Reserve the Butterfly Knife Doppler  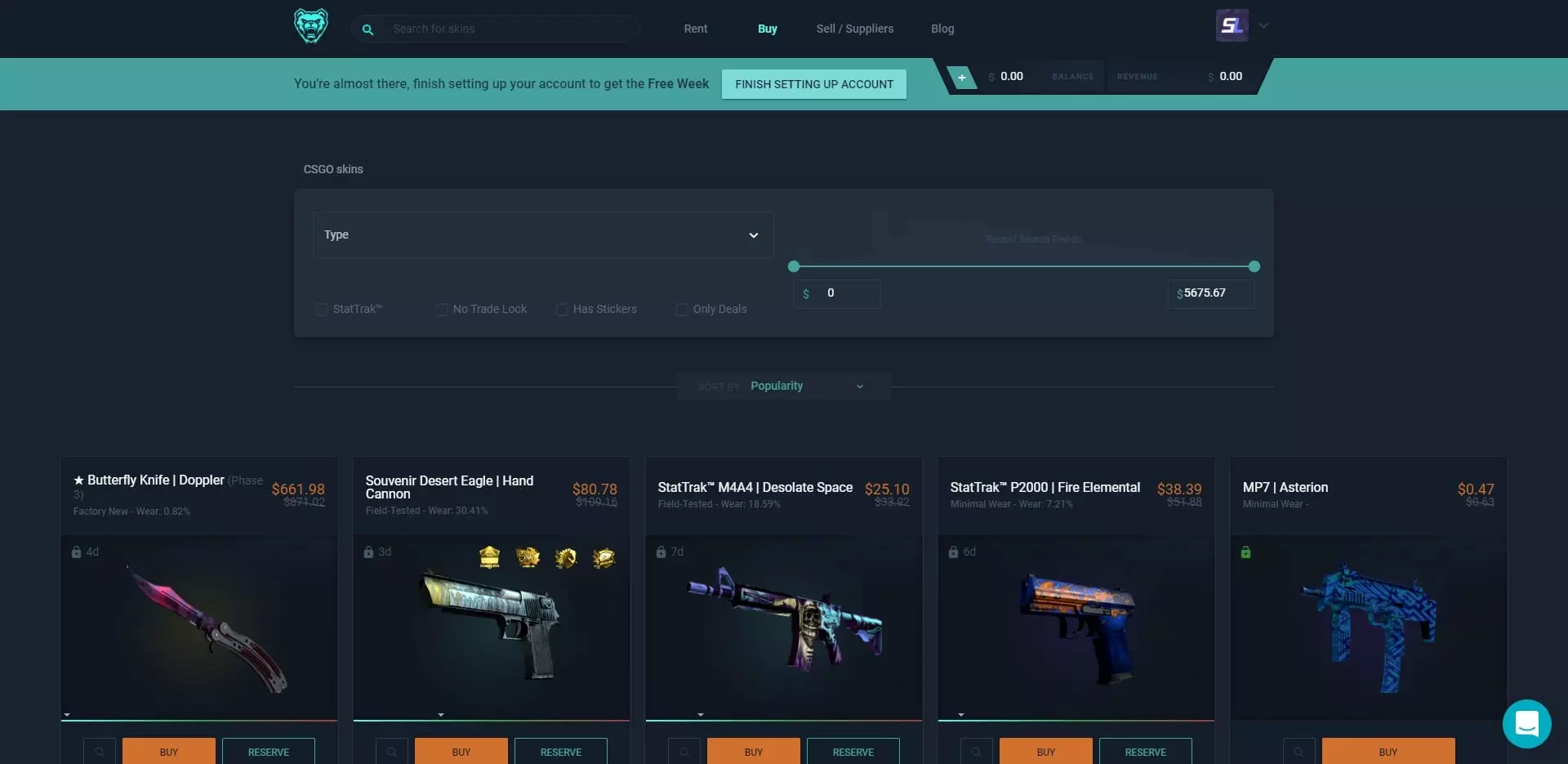269,752
